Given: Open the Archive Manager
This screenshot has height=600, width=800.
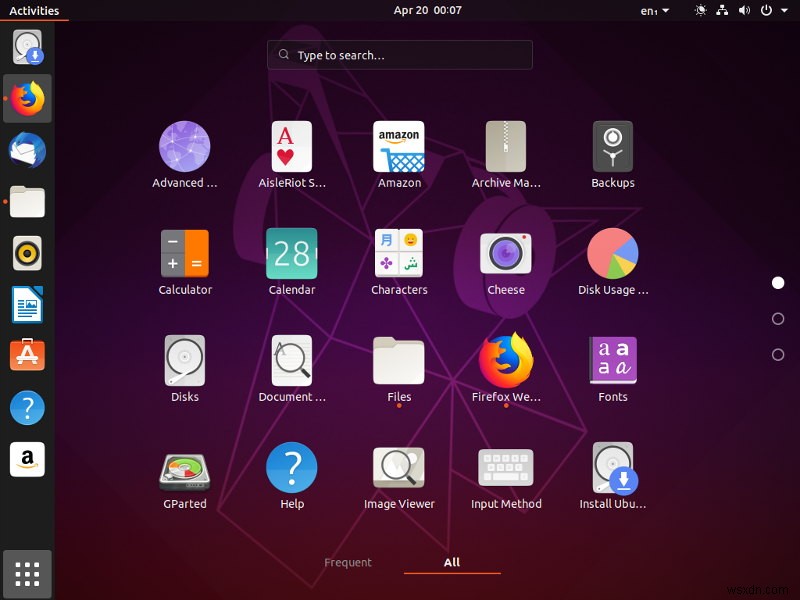Looking at the screenshot, I should tap(506, 146).
